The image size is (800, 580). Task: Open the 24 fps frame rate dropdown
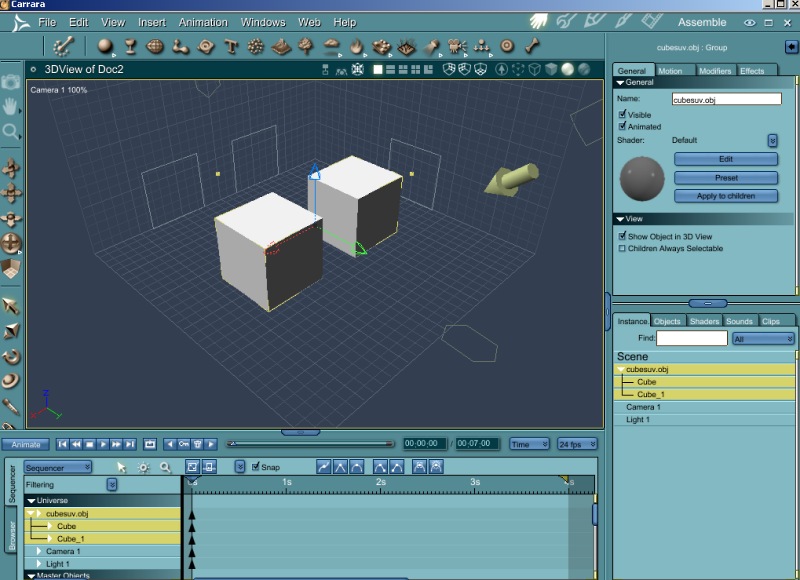(578, 444)
